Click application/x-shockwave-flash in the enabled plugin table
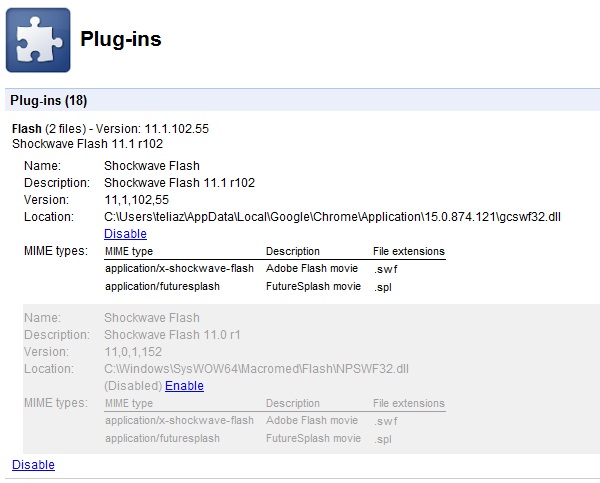 179,268
